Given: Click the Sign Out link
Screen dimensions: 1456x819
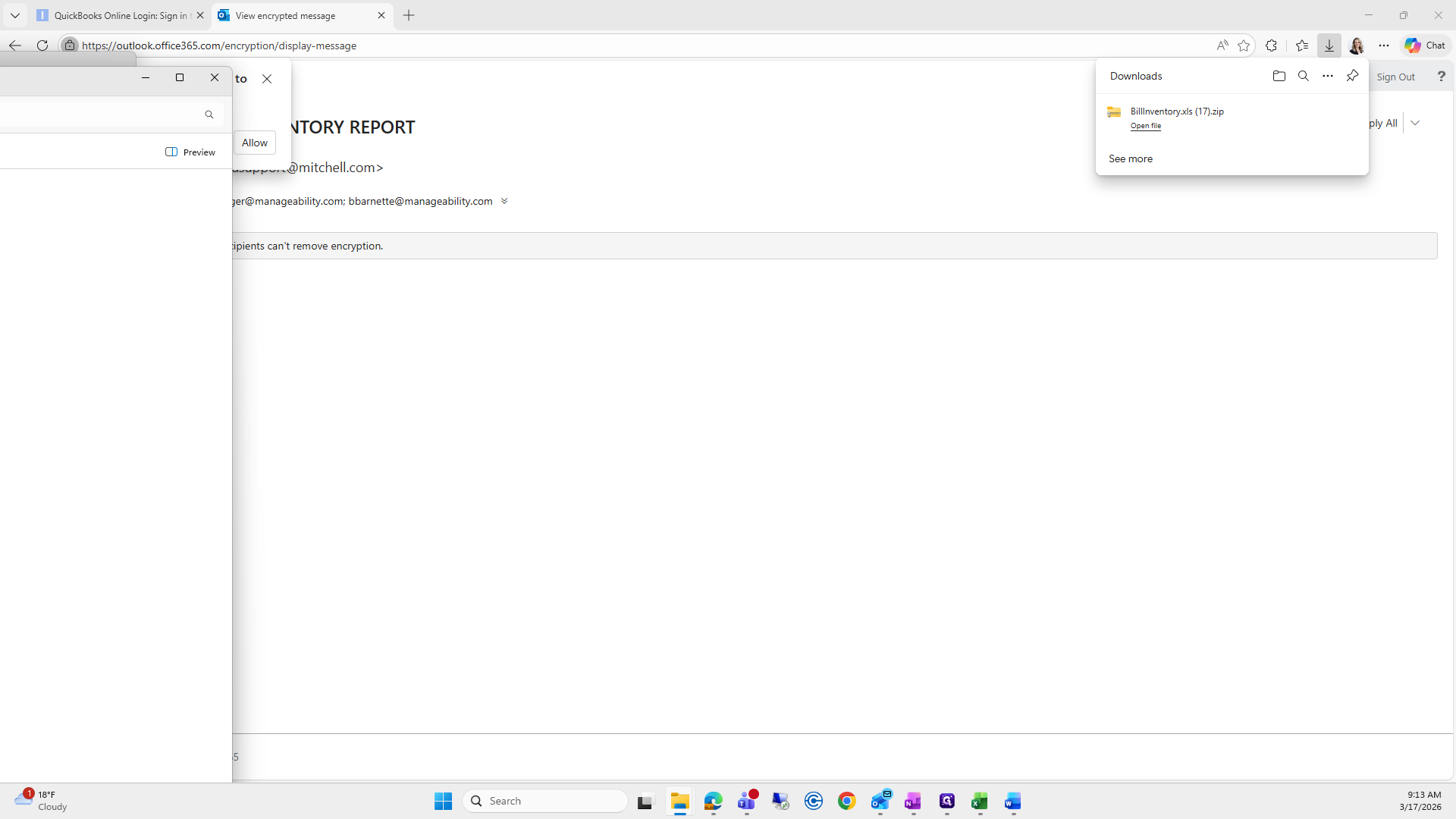Looking at the screenshot, I should click(1395, 77).
